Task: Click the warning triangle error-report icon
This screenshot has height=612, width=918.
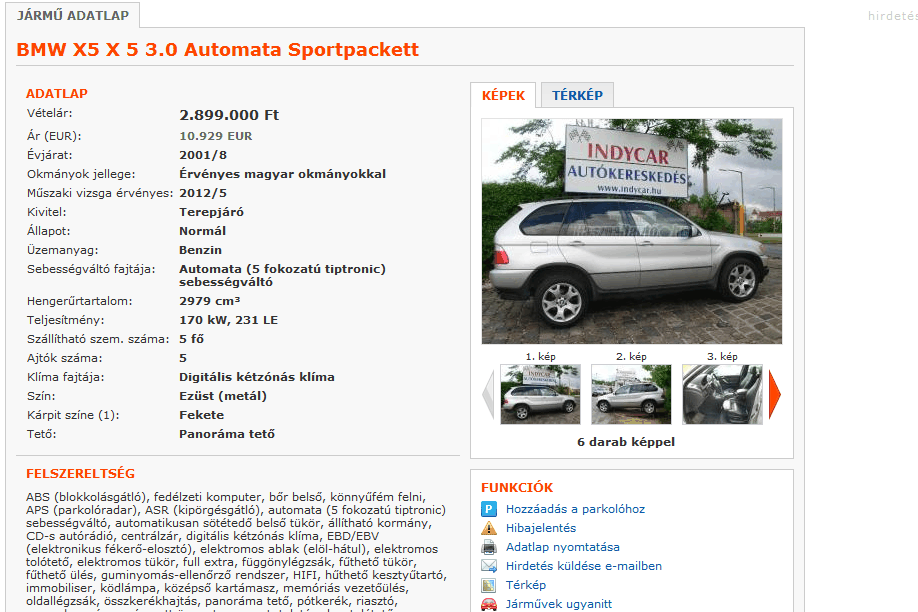Action: click(489, 528)
